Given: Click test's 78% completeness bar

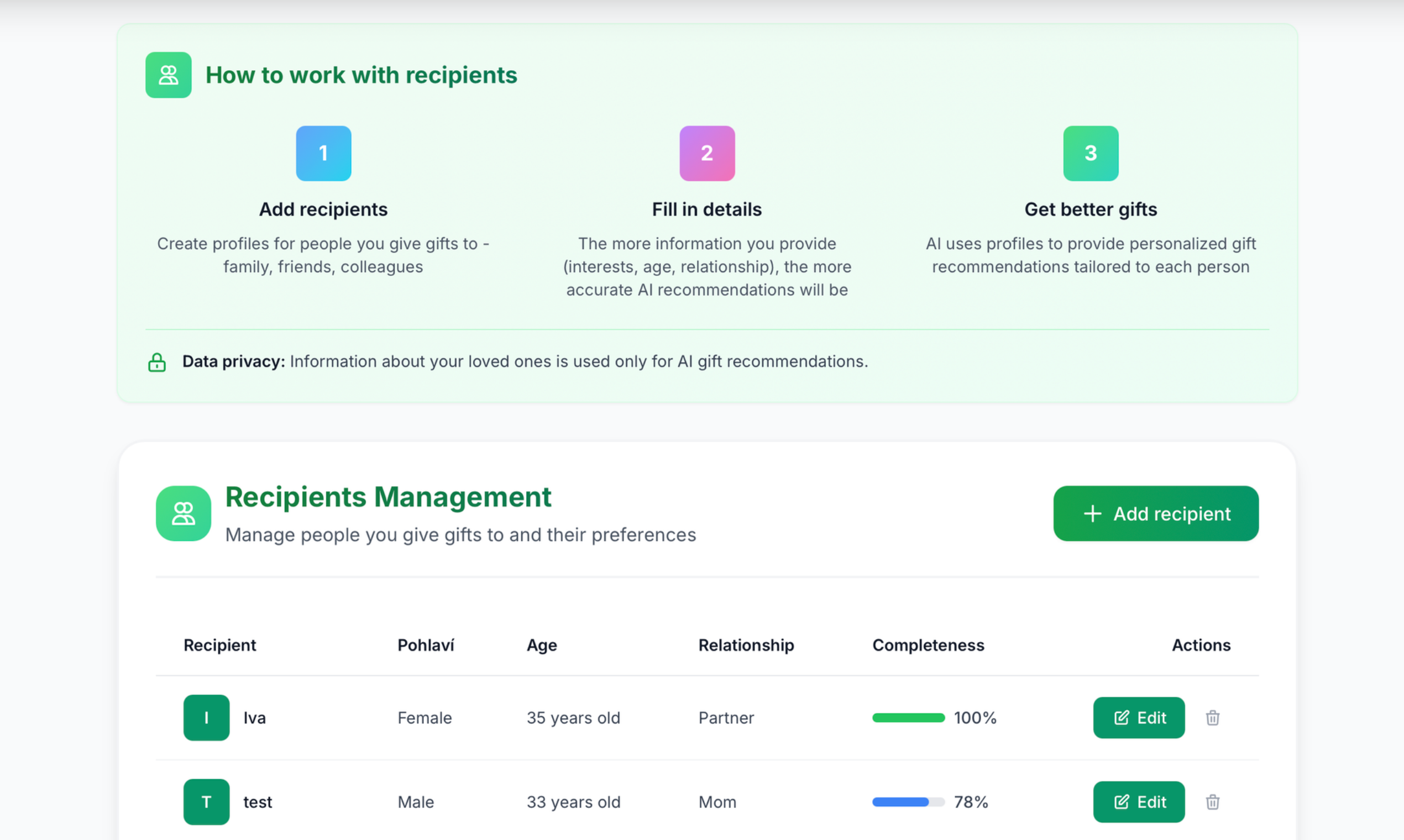Looking at the screenshot, I should 908,801.
